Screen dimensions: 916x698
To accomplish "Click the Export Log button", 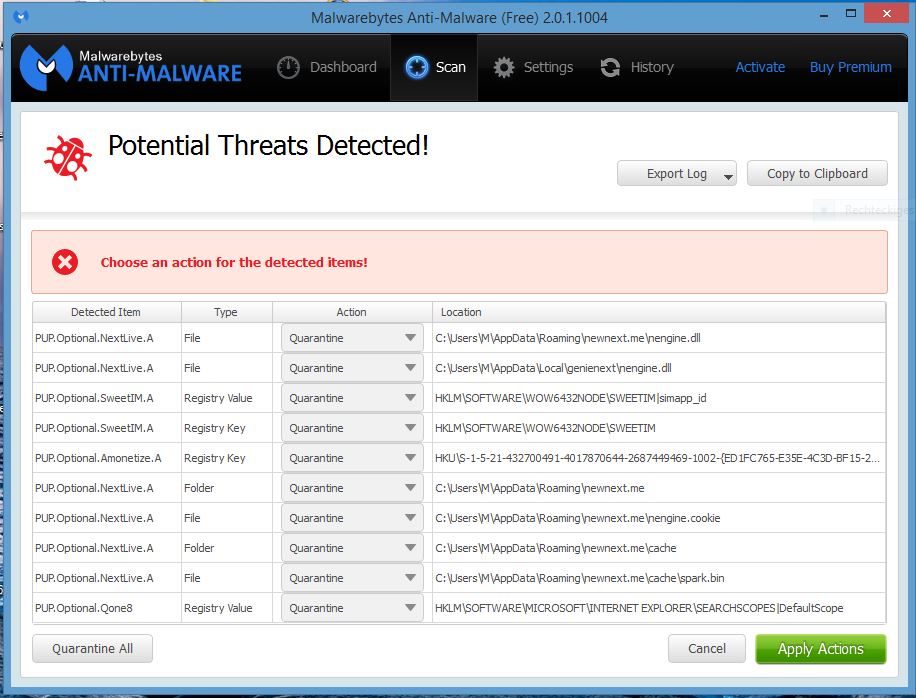I will click(676, 173).
